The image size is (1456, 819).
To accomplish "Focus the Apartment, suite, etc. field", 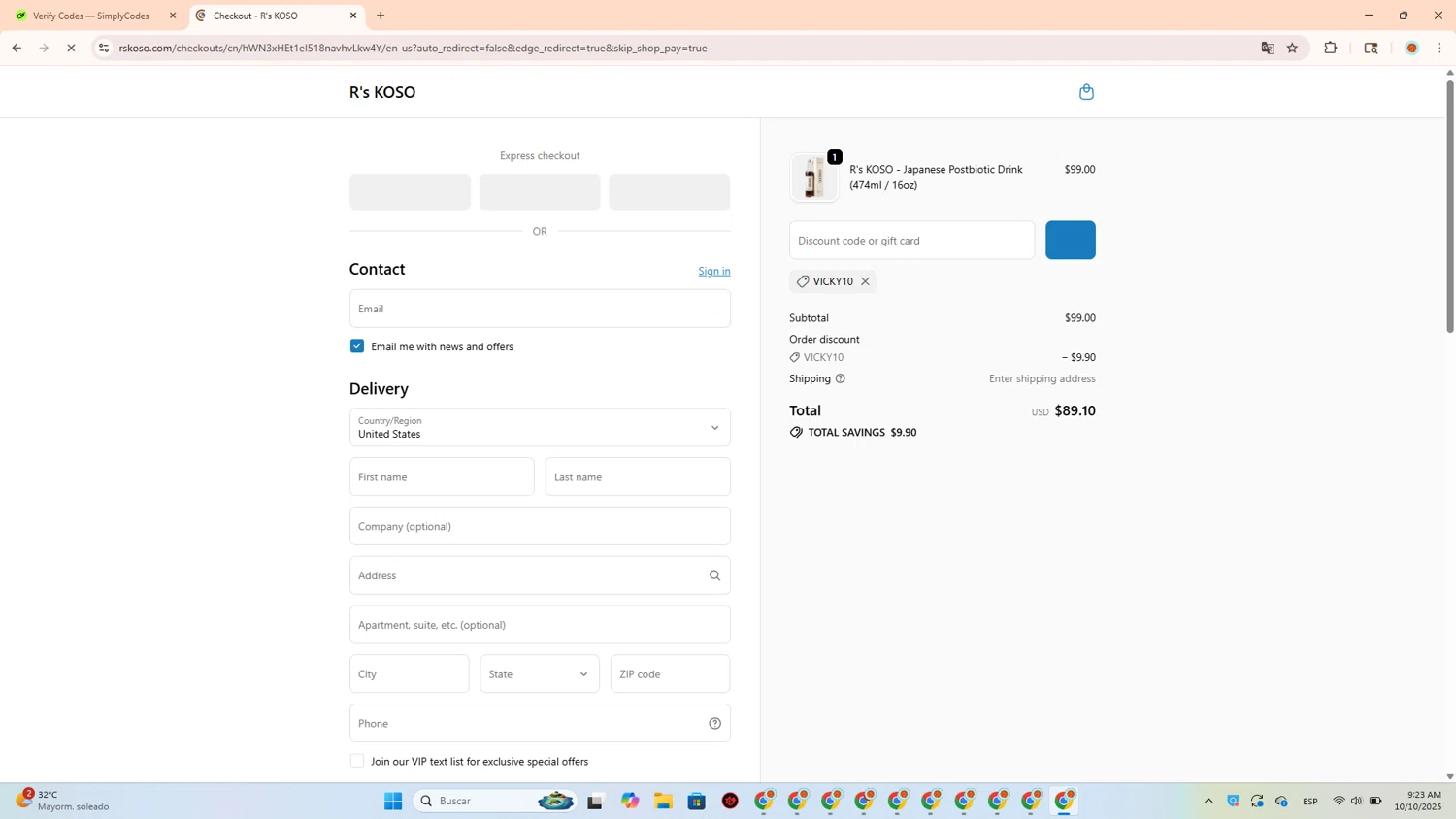I will click(540, 625).
